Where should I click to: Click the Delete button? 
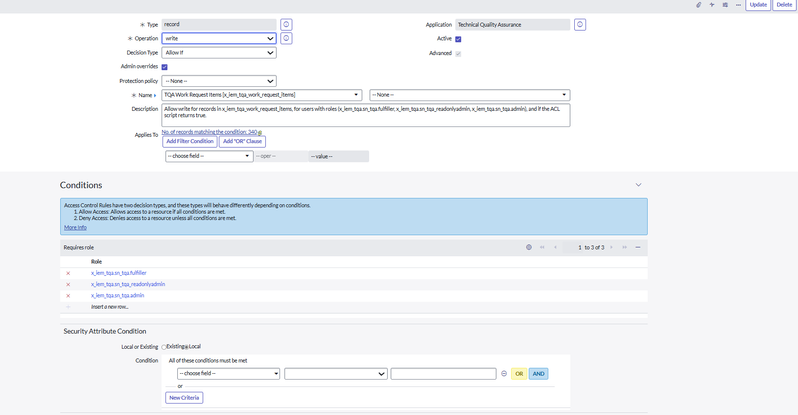[x=784, y=5]
